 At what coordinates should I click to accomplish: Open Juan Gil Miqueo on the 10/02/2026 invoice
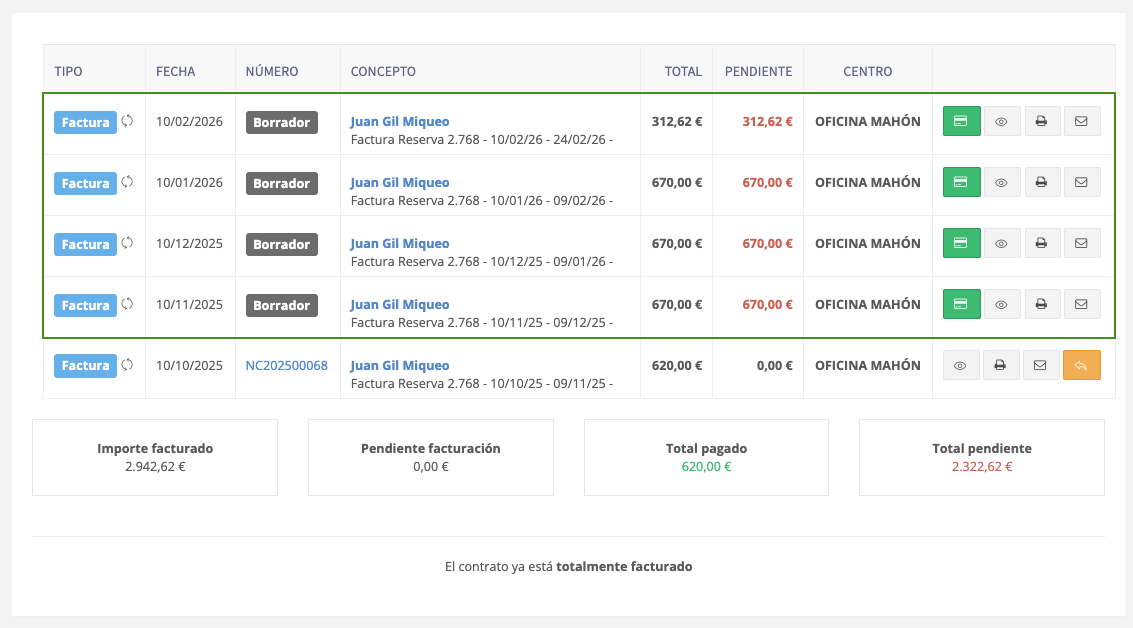[400, 121]
